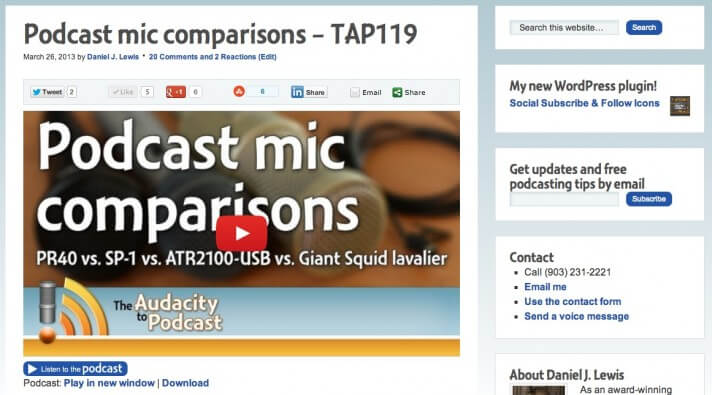The height and width of the screenshot is (395, 712).
Task: Play the YouTube video
Action: click(x=242, y=233)
